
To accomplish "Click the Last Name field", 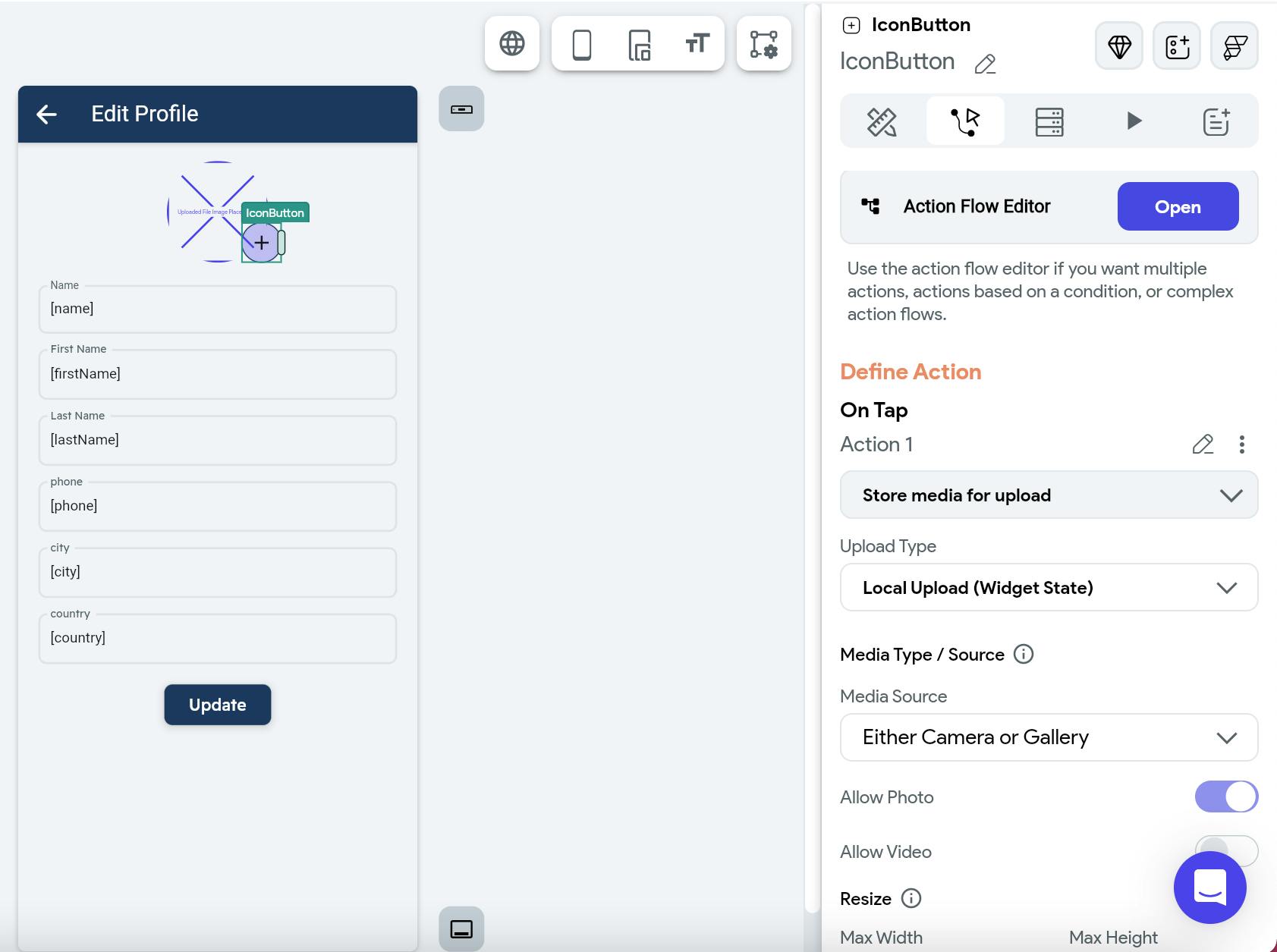I will click(218, 440).
